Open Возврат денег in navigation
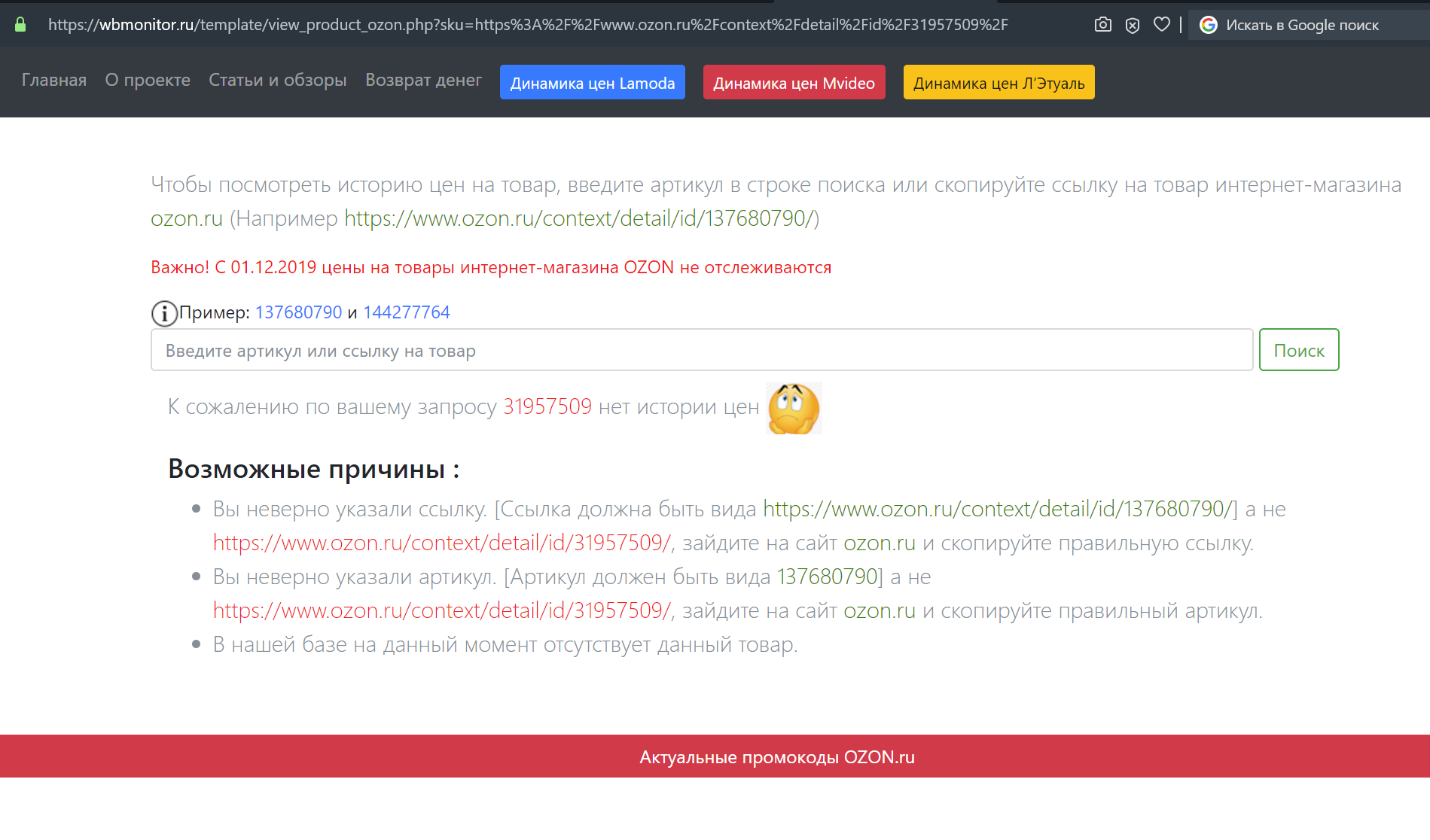 click(423, 80)
